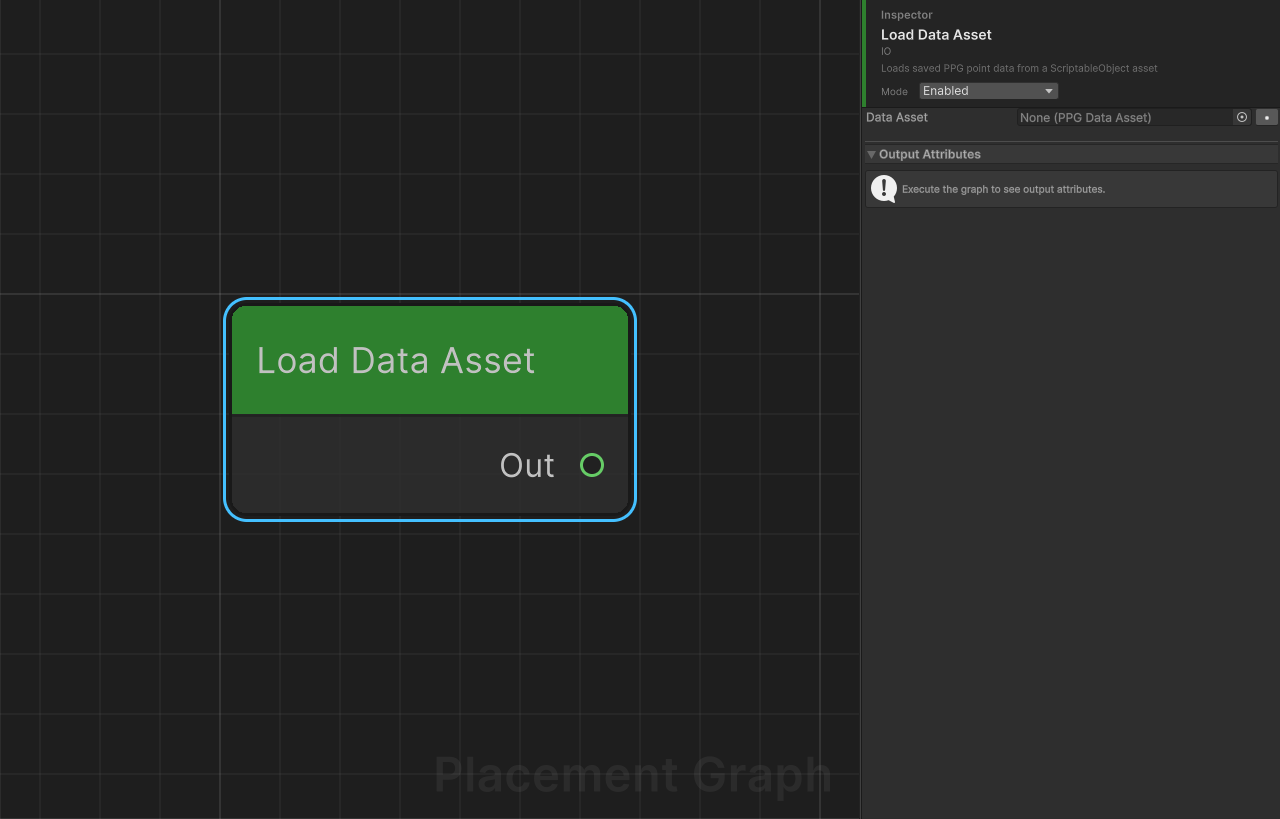Click the Mode label in the Inspector
Viewport: 1280px width, 819px height.
894,91
